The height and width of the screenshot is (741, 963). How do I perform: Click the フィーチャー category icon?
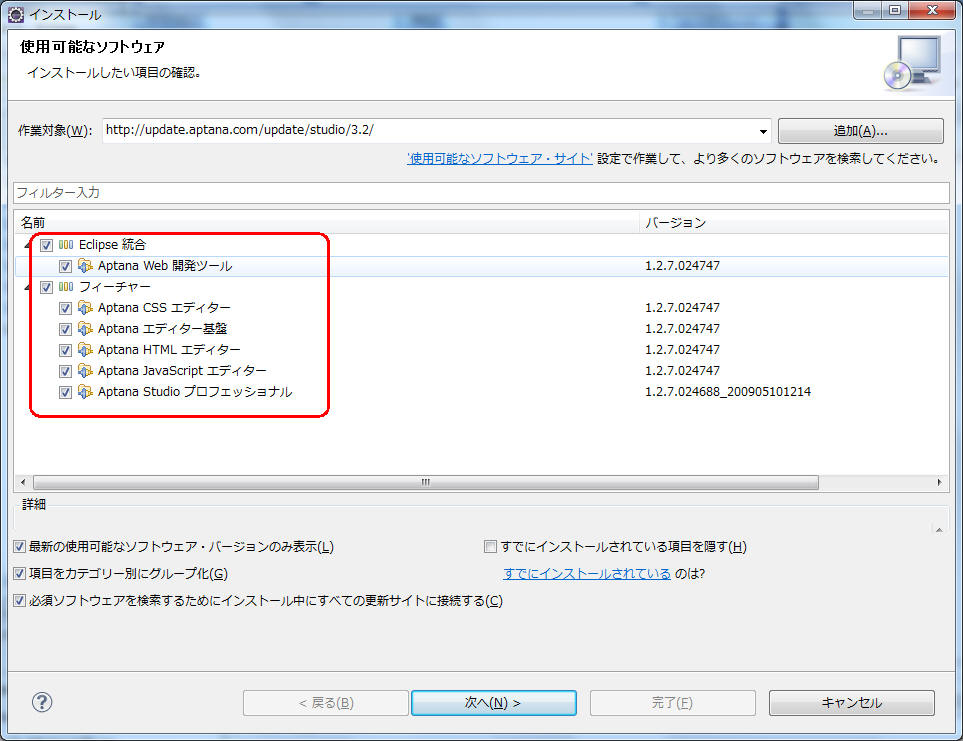click(66, 287)
